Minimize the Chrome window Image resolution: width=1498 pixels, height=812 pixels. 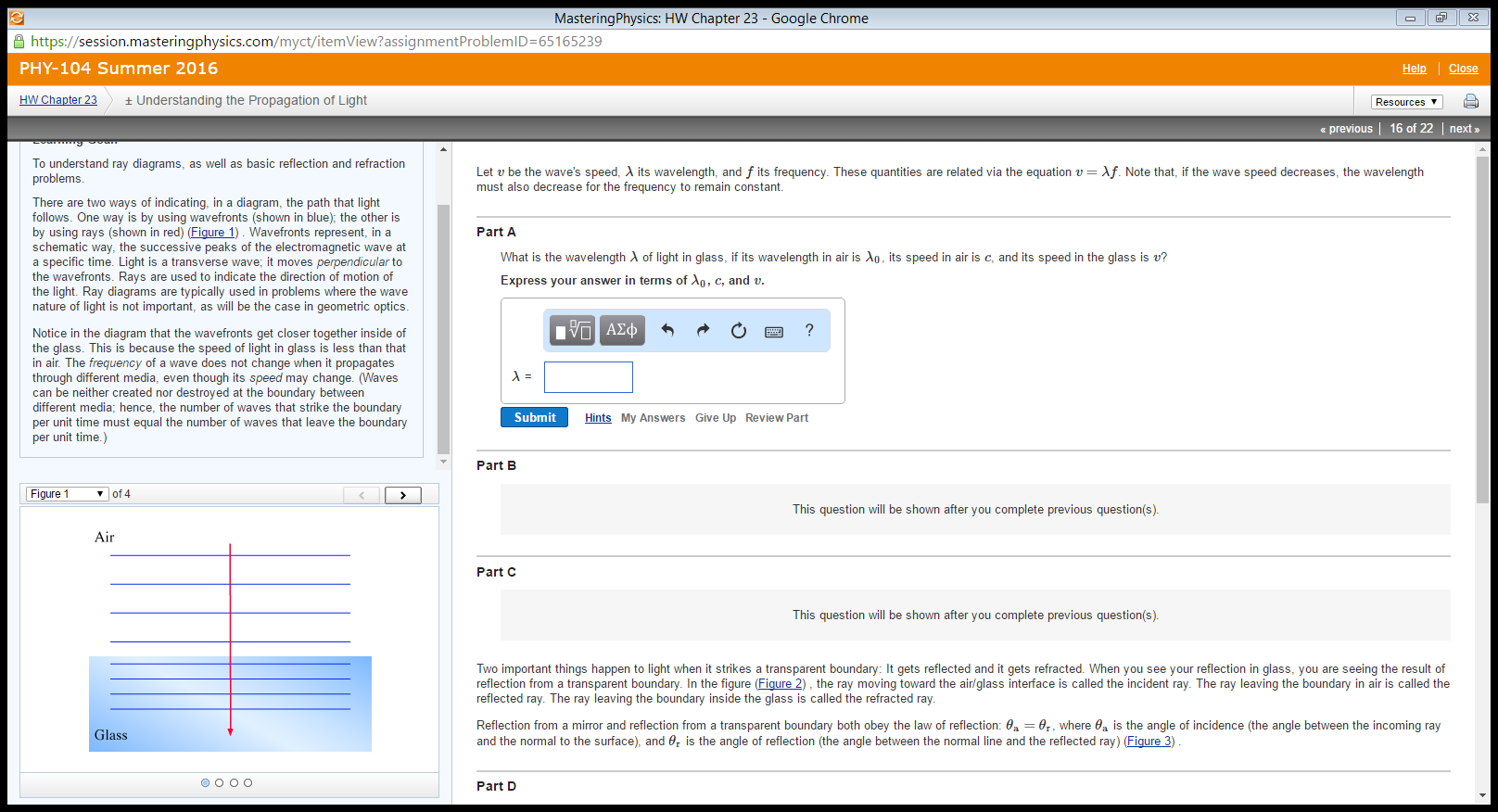[x=1410, y=18]
